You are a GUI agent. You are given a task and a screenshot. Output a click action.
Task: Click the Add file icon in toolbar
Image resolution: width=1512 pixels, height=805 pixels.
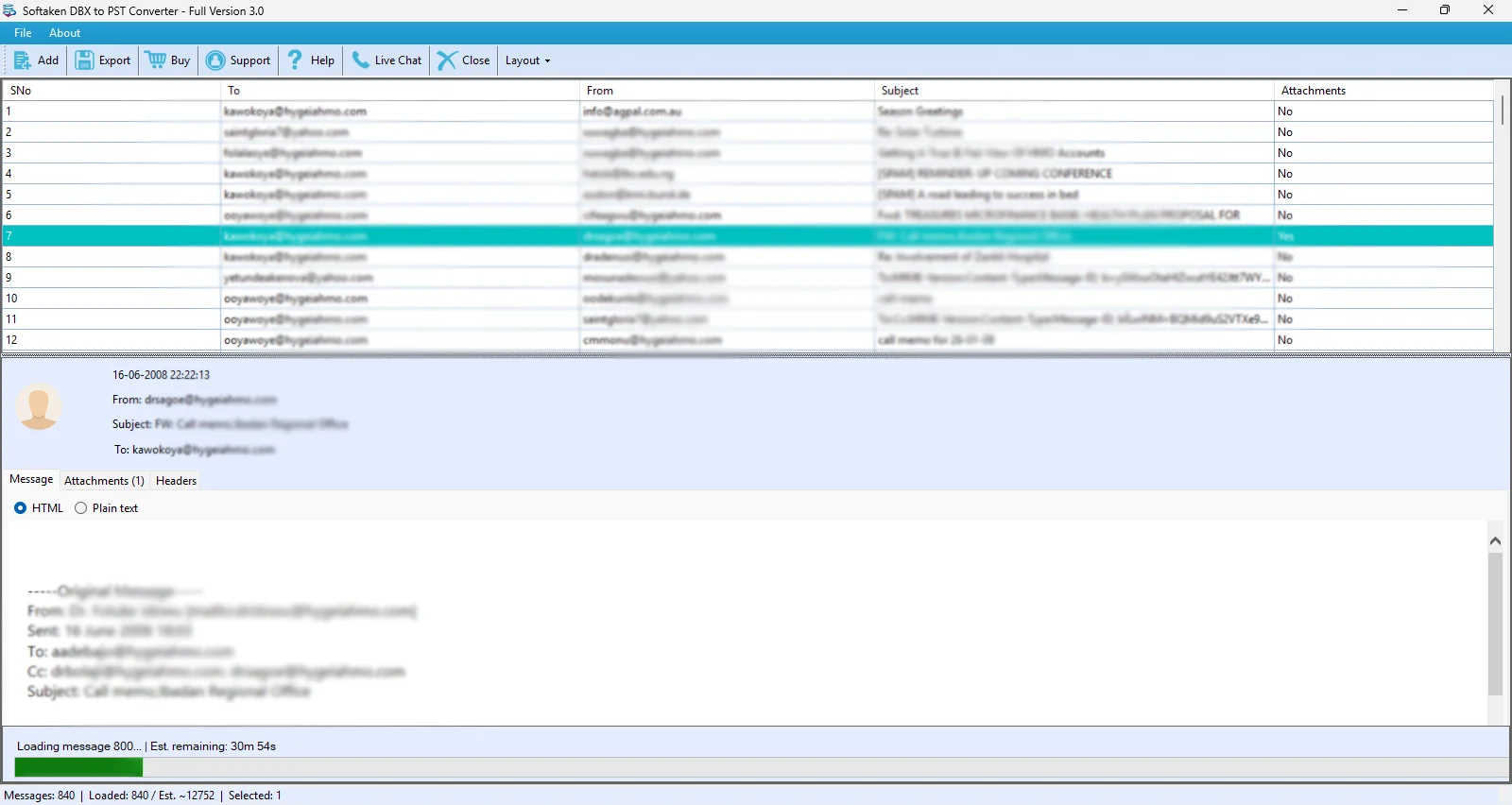click(x=23, y=60)
